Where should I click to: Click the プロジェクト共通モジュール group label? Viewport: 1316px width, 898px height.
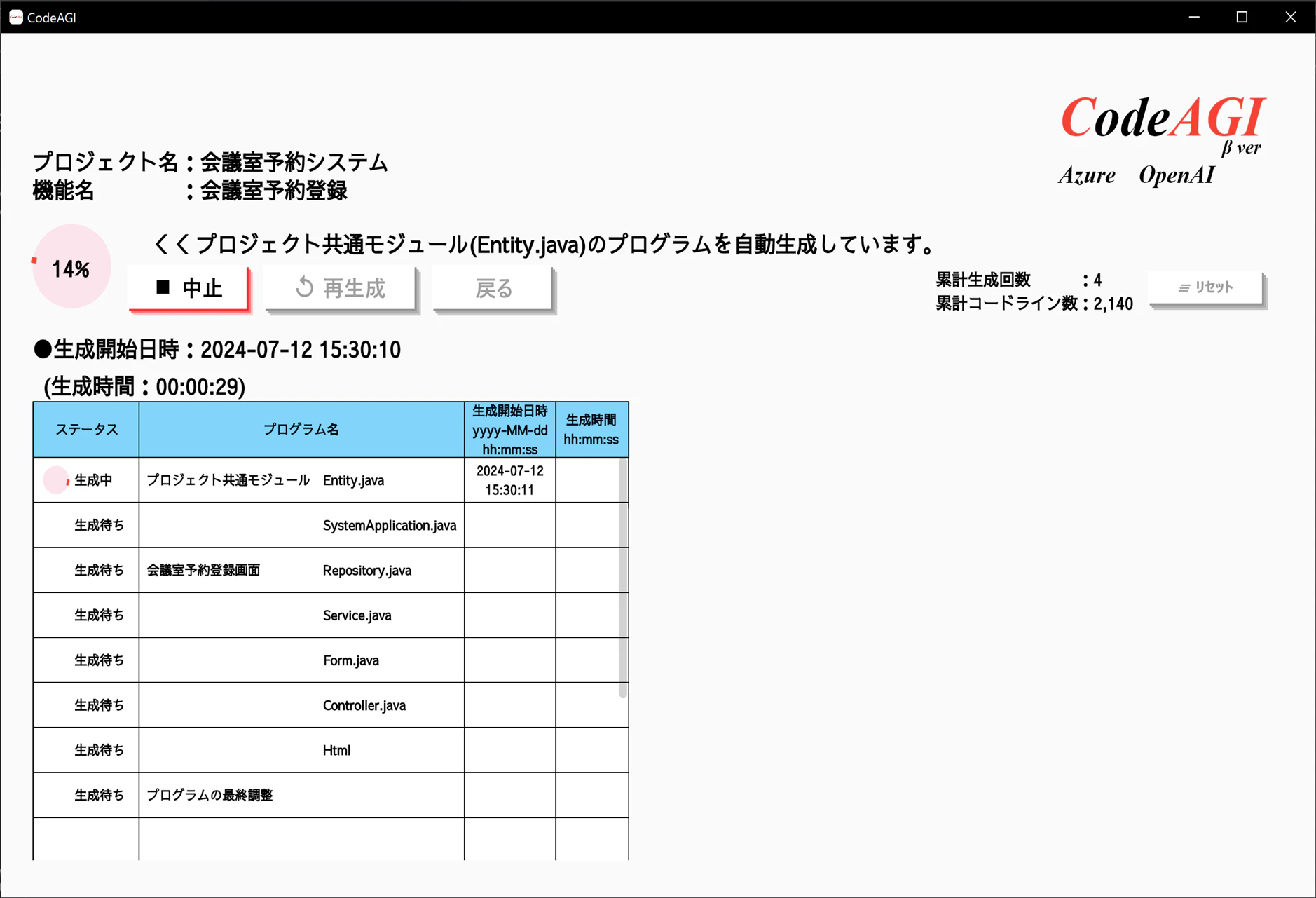point(228,480)
